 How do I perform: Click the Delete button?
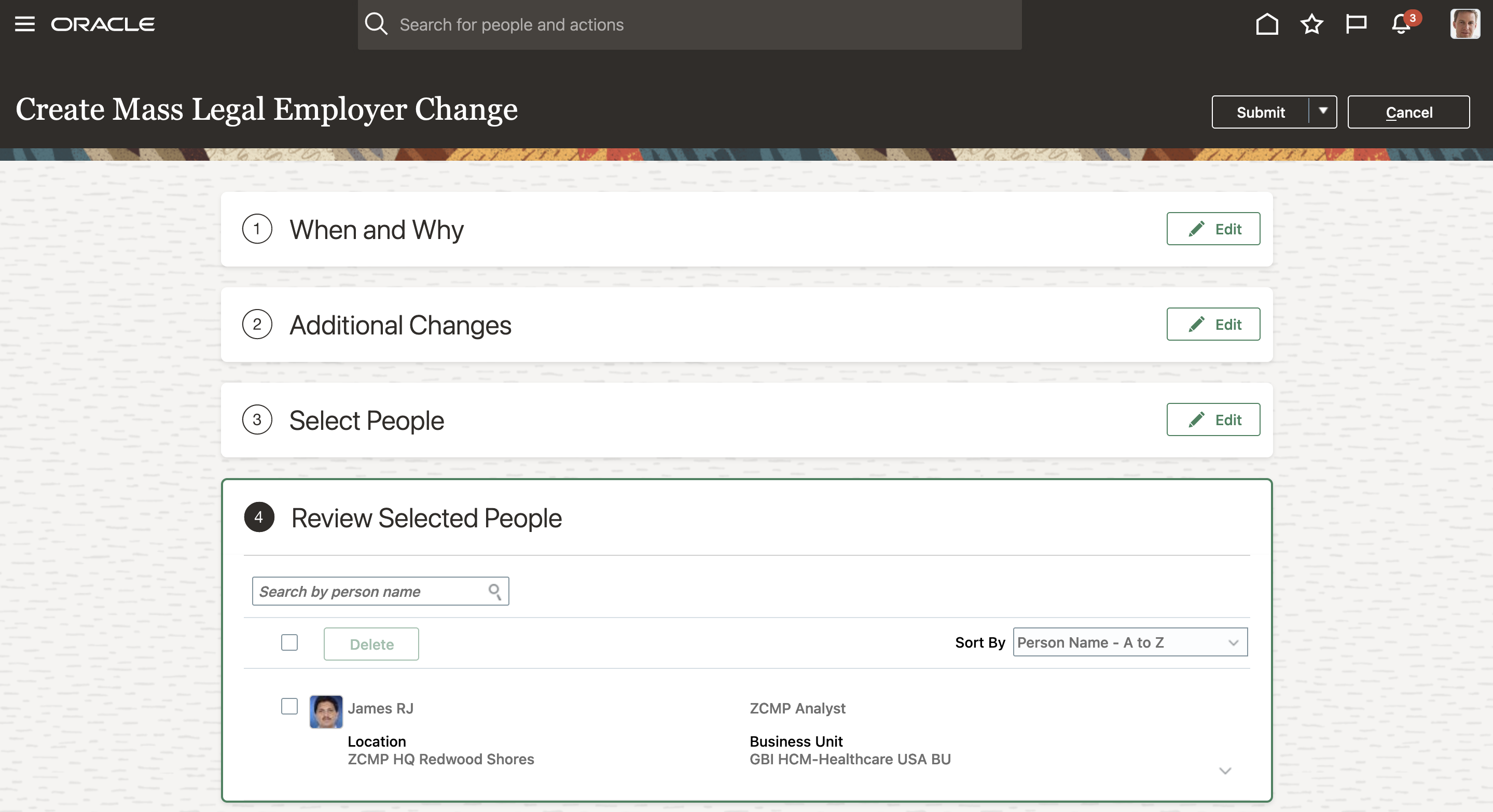[x=371, y=644]
